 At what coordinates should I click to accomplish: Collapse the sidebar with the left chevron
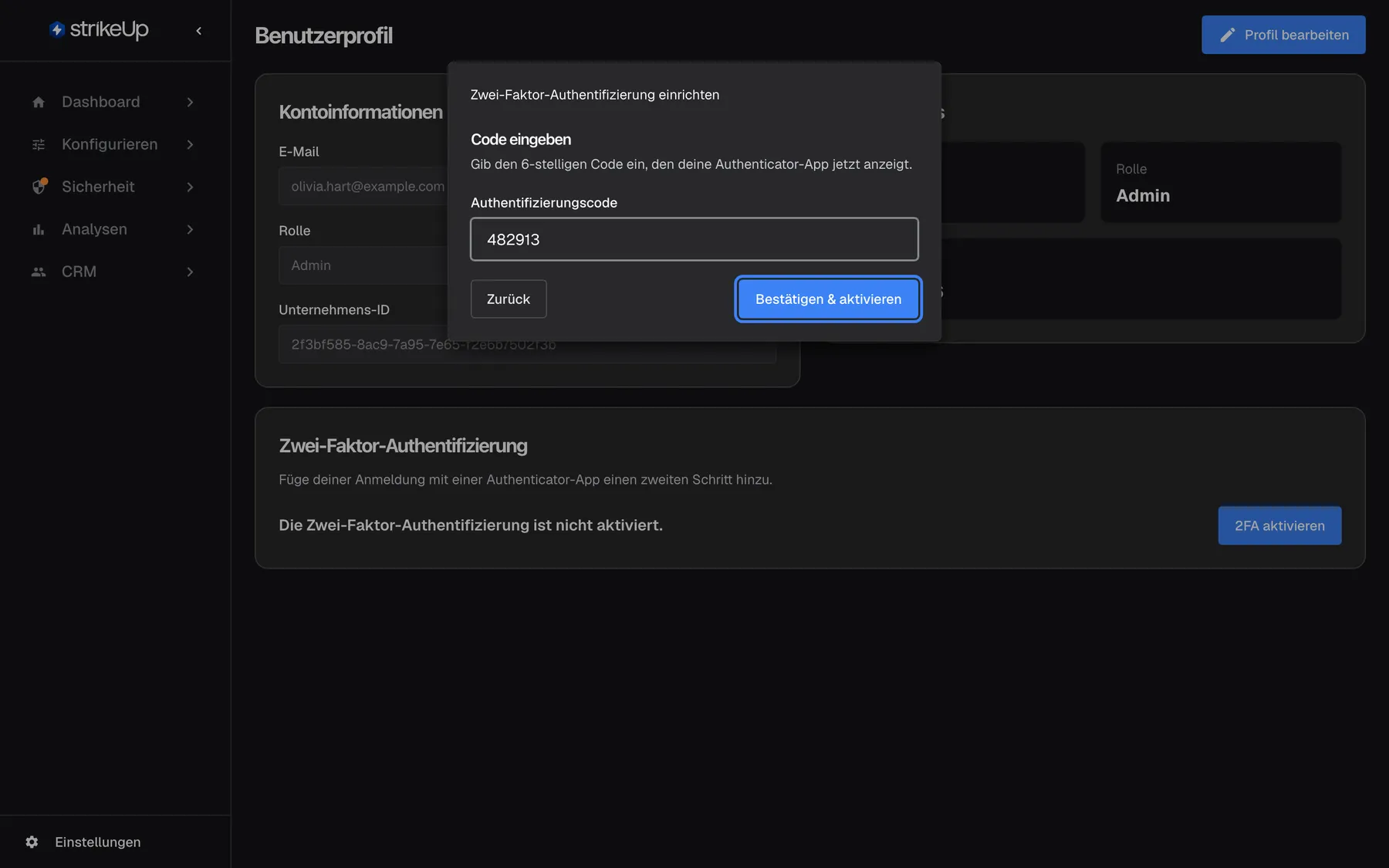(198, 31)
